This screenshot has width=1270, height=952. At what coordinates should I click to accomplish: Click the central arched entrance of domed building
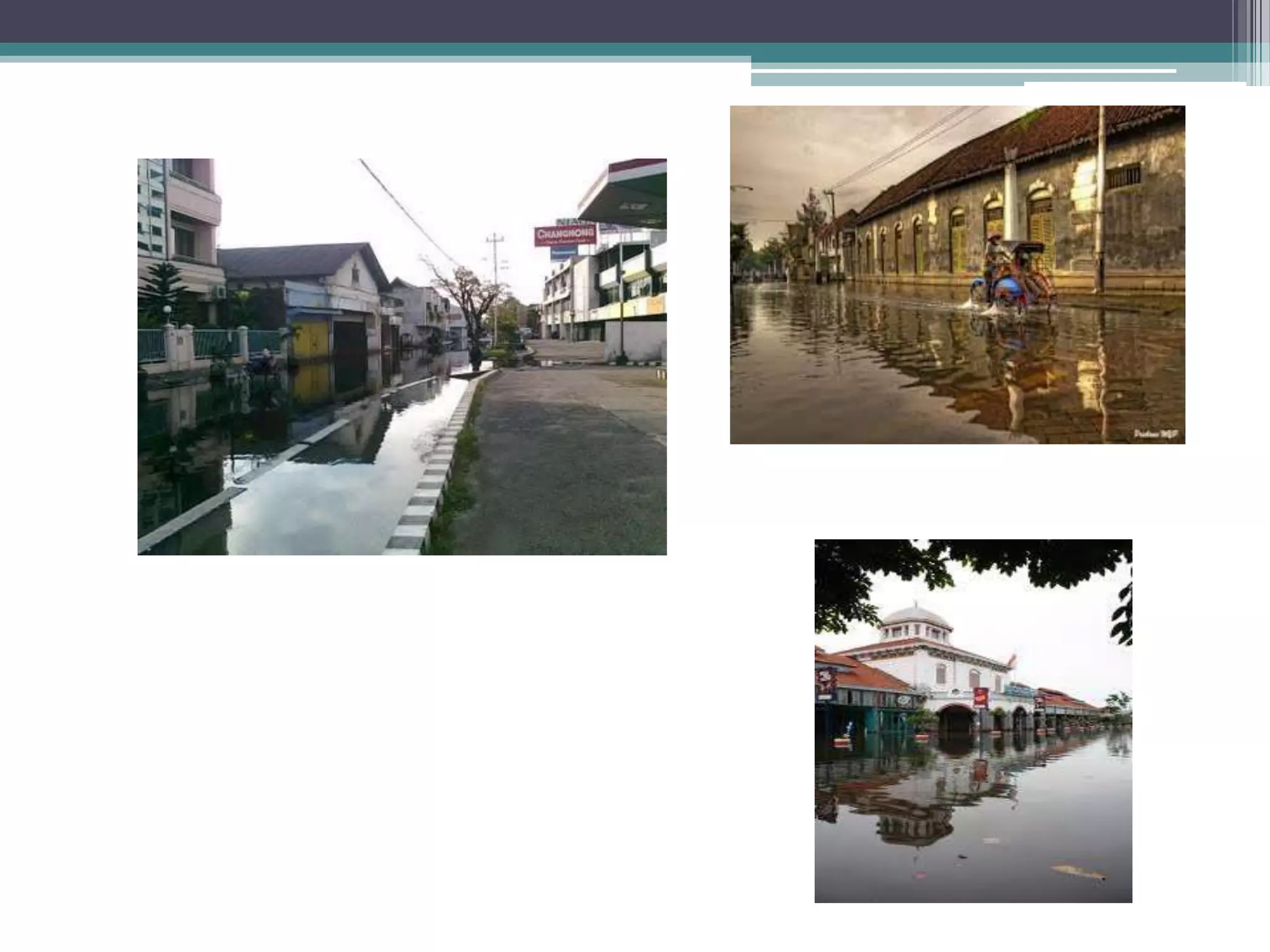tap(956, 720)
